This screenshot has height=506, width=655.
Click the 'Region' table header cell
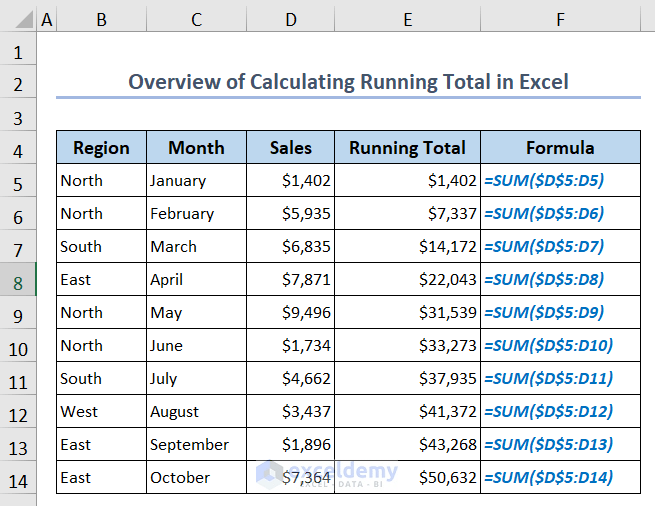pyautogui.click(x=101, y=148)
